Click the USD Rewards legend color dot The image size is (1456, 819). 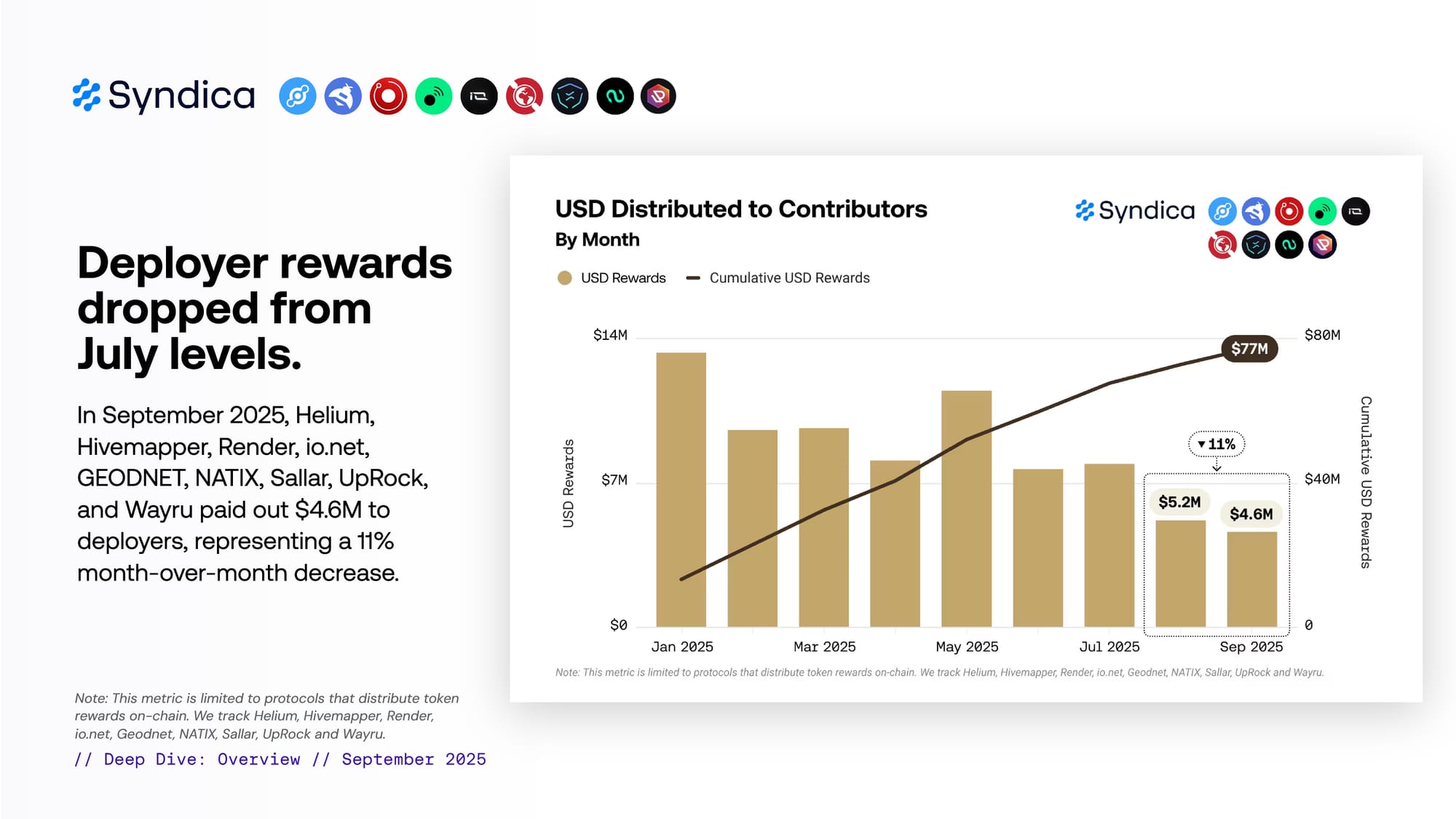point(564,278)
